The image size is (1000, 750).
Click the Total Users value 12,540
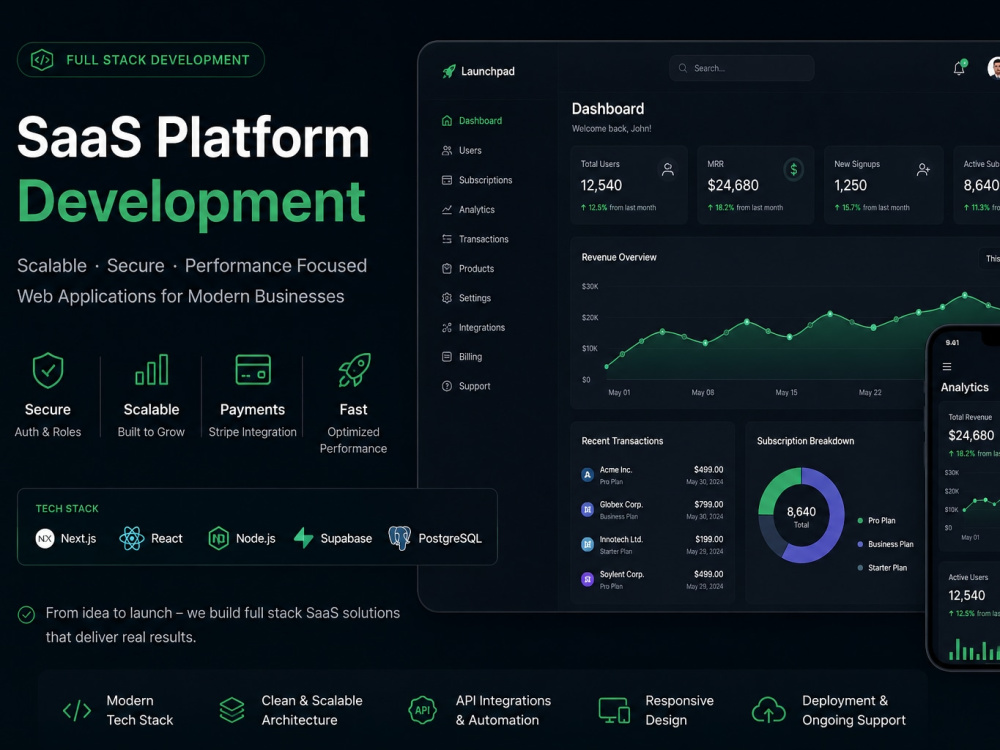[x=601, y=186]
